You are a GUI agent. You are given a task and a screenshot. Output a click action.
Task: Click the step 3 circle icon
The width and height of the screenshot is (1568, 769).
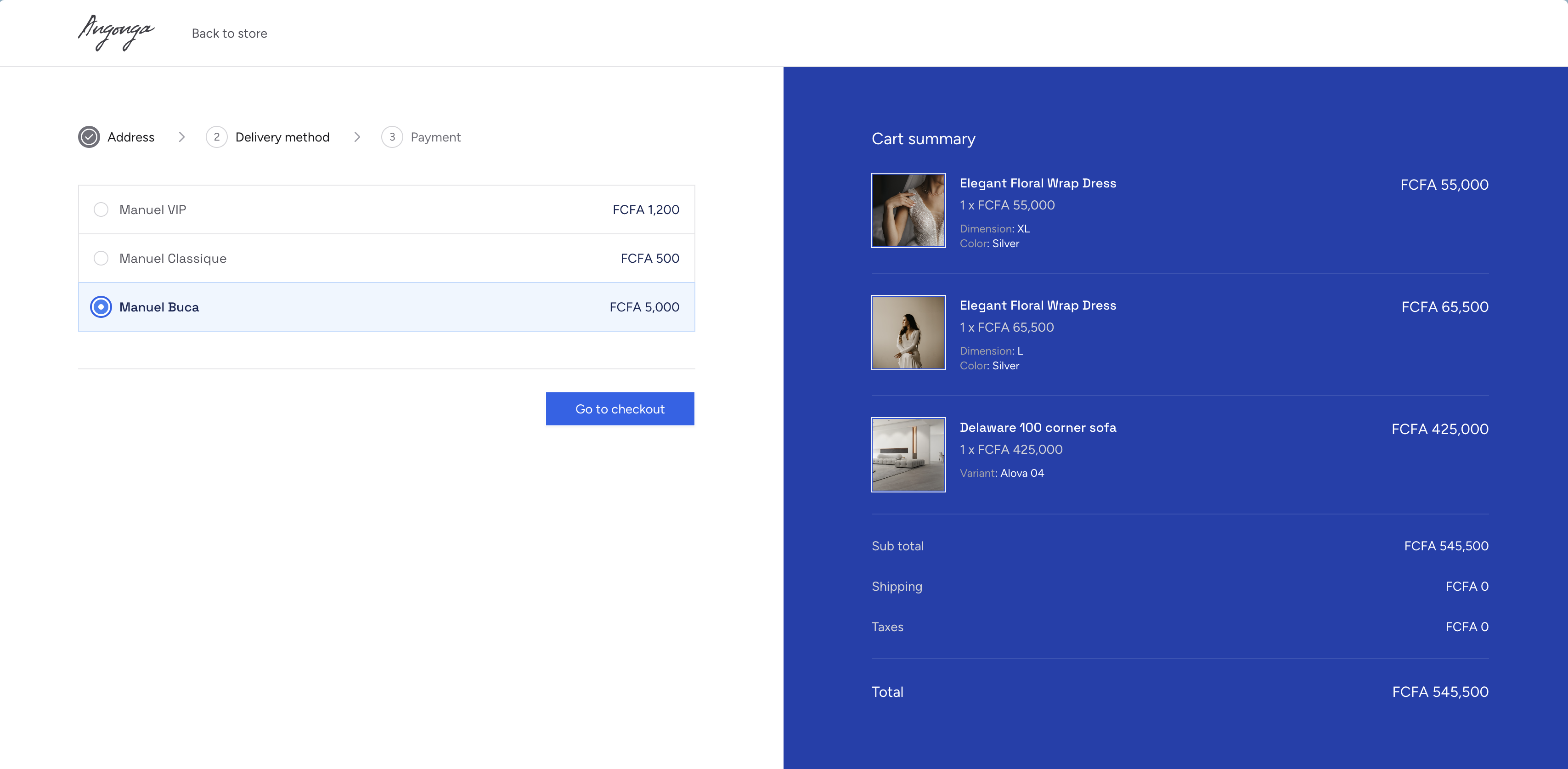[392, 137]
